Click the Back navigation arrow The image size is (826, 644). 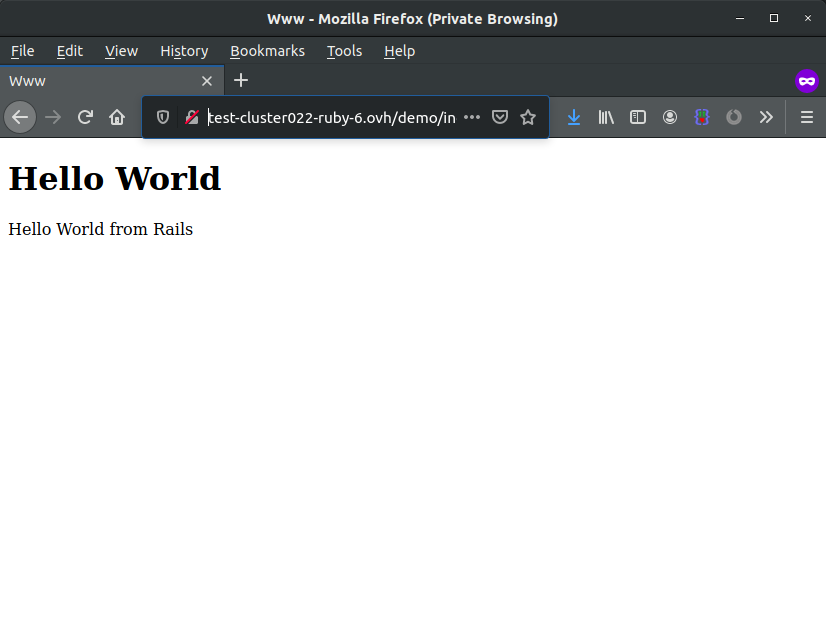[x=20, y=117]
